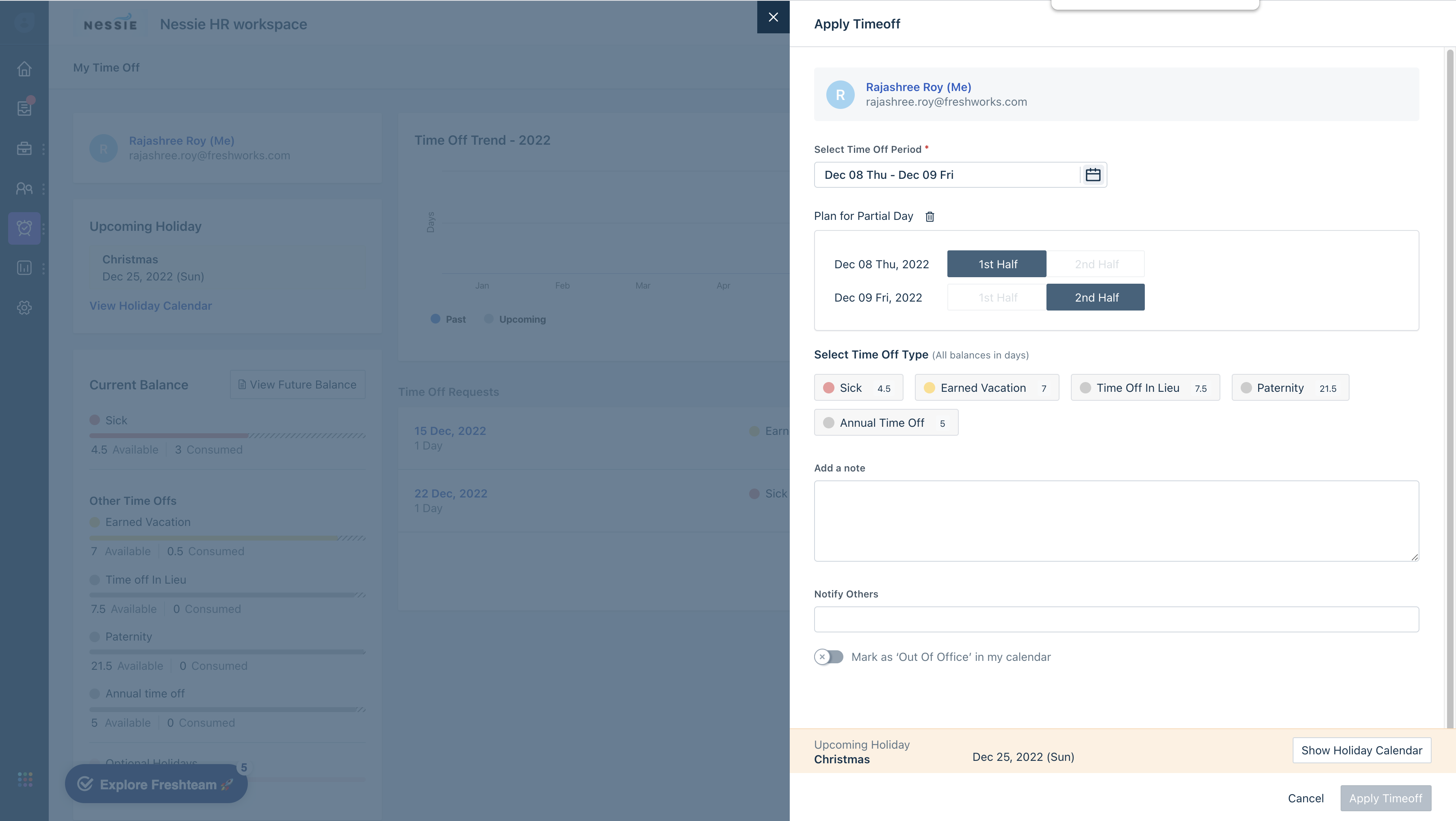
Task: Click the Sick balance progress bar
Action: tap(227, 435)
